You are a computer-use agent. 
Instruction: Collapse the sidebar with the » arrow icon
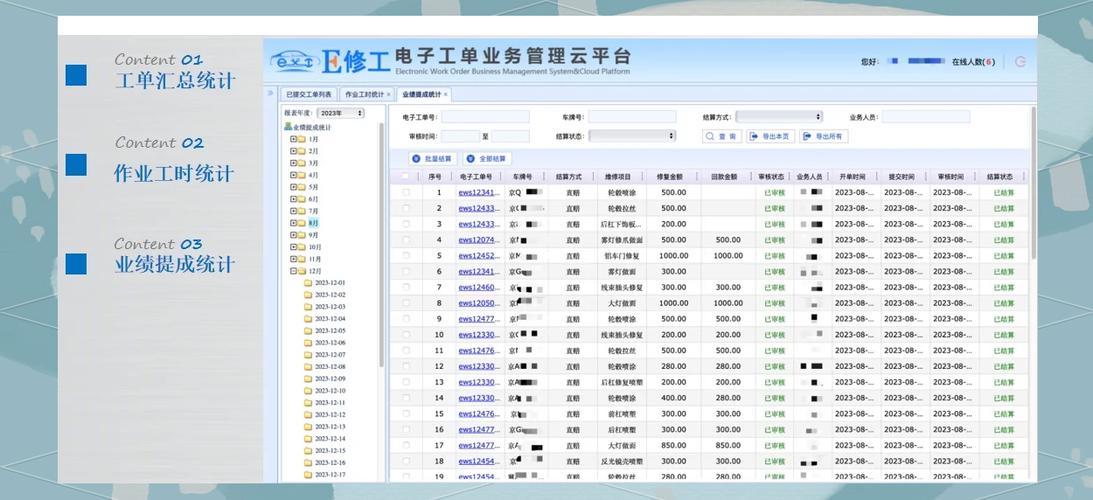click(270, 93)
